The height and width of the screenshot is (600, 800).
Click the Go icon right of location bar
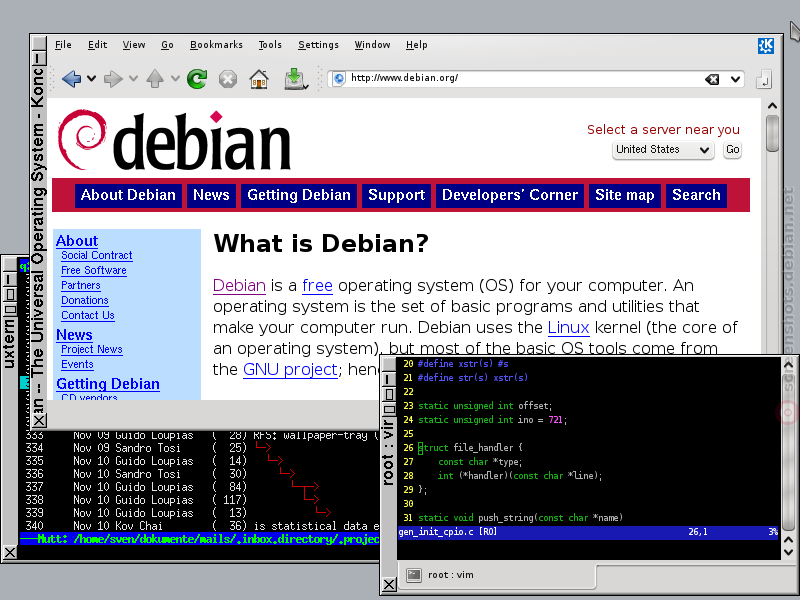click(x=764, y=79)
